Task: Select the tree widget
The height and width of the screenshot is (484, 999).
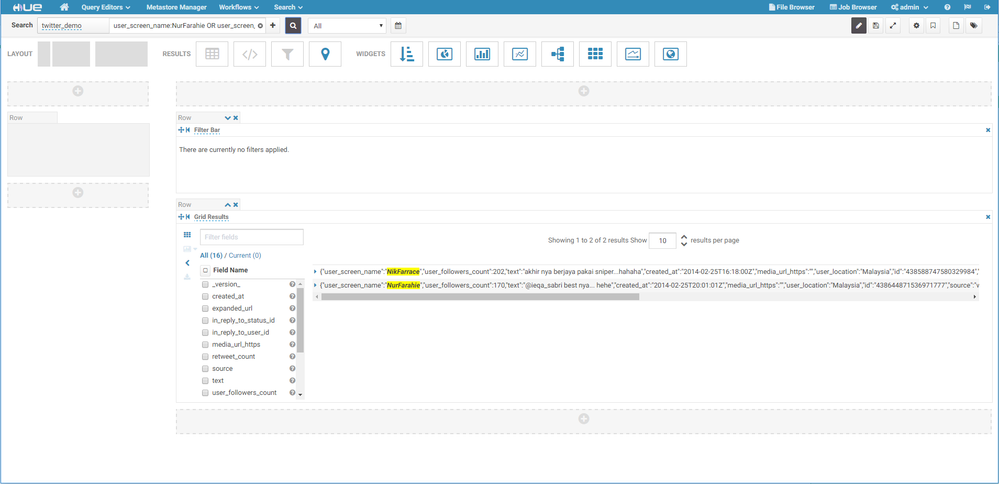Action: pos(557,54)
